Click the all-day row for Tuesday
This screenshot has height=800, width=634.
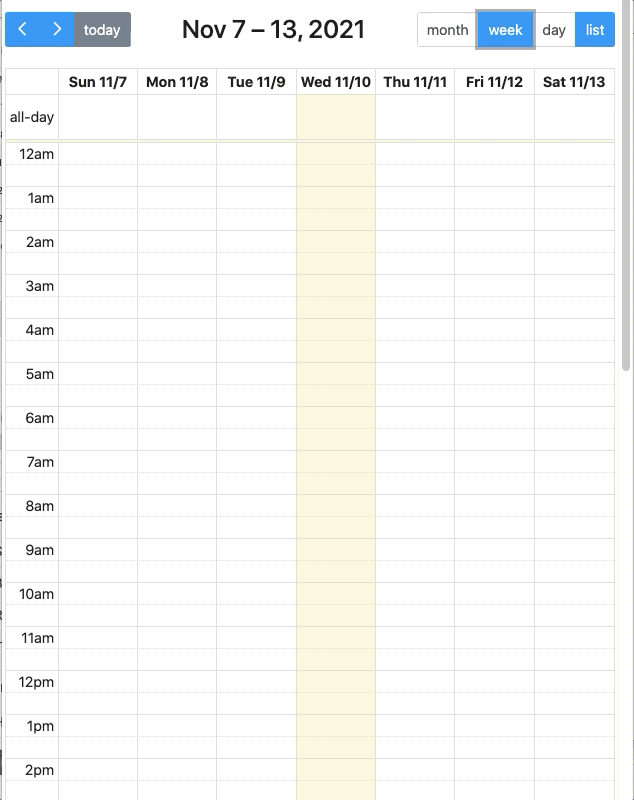[254, 117]
